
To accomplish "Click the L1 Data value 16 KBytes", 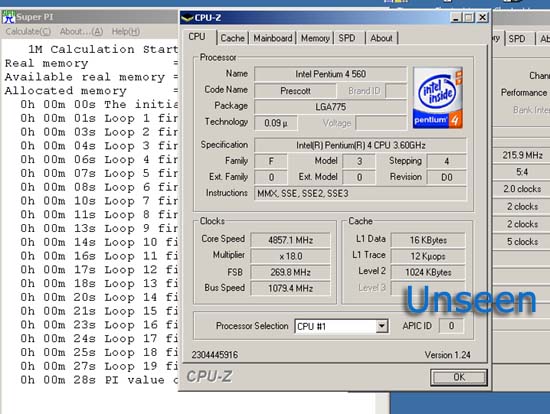I will [428, 240].
